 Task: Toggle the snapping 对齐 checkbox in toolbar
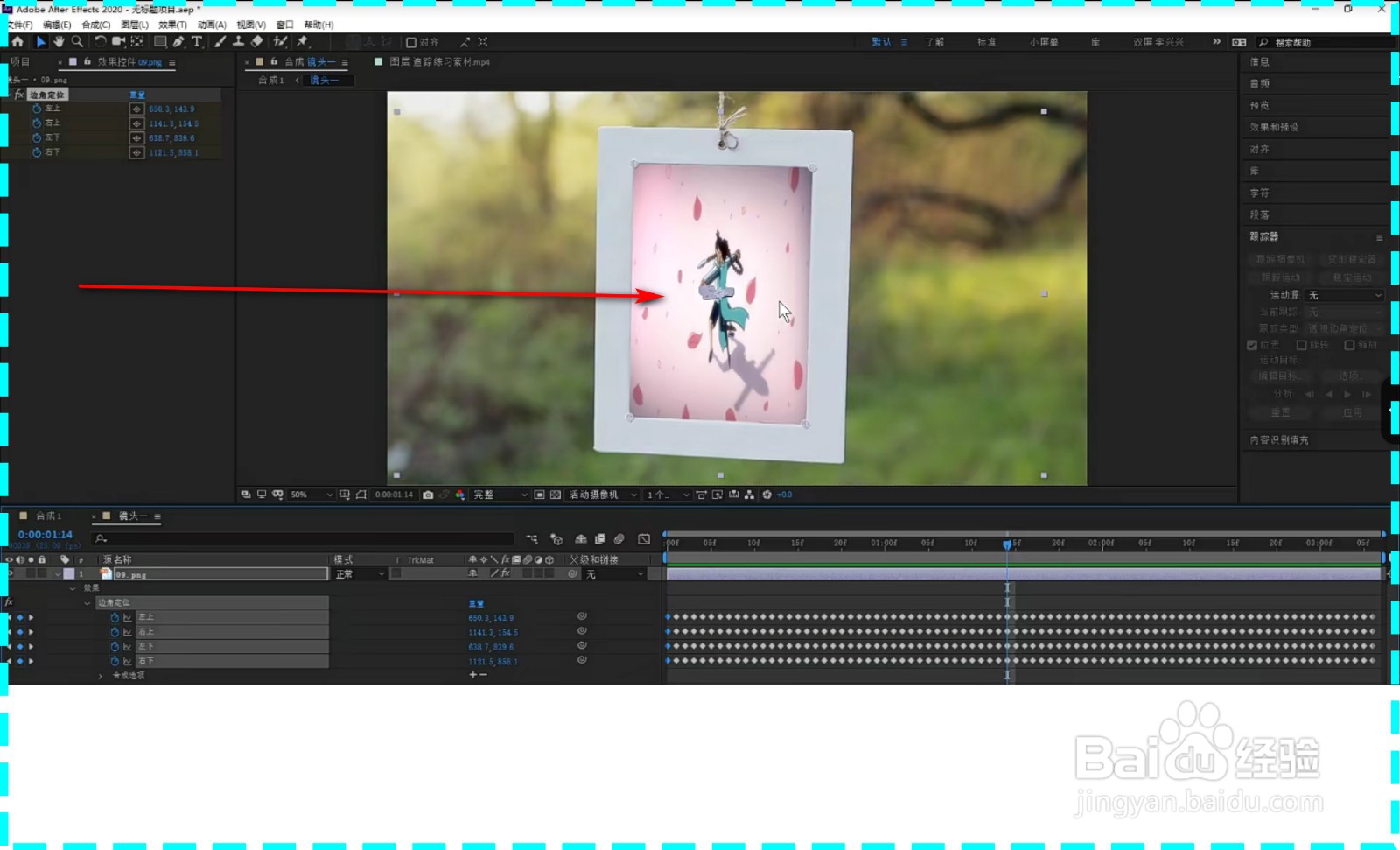[x=410, y=42]
